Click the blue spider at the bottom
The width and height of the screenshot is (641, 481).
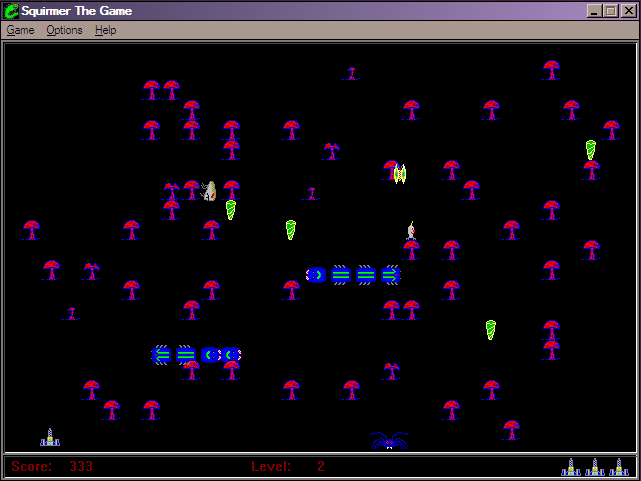[x=390, y=441]
